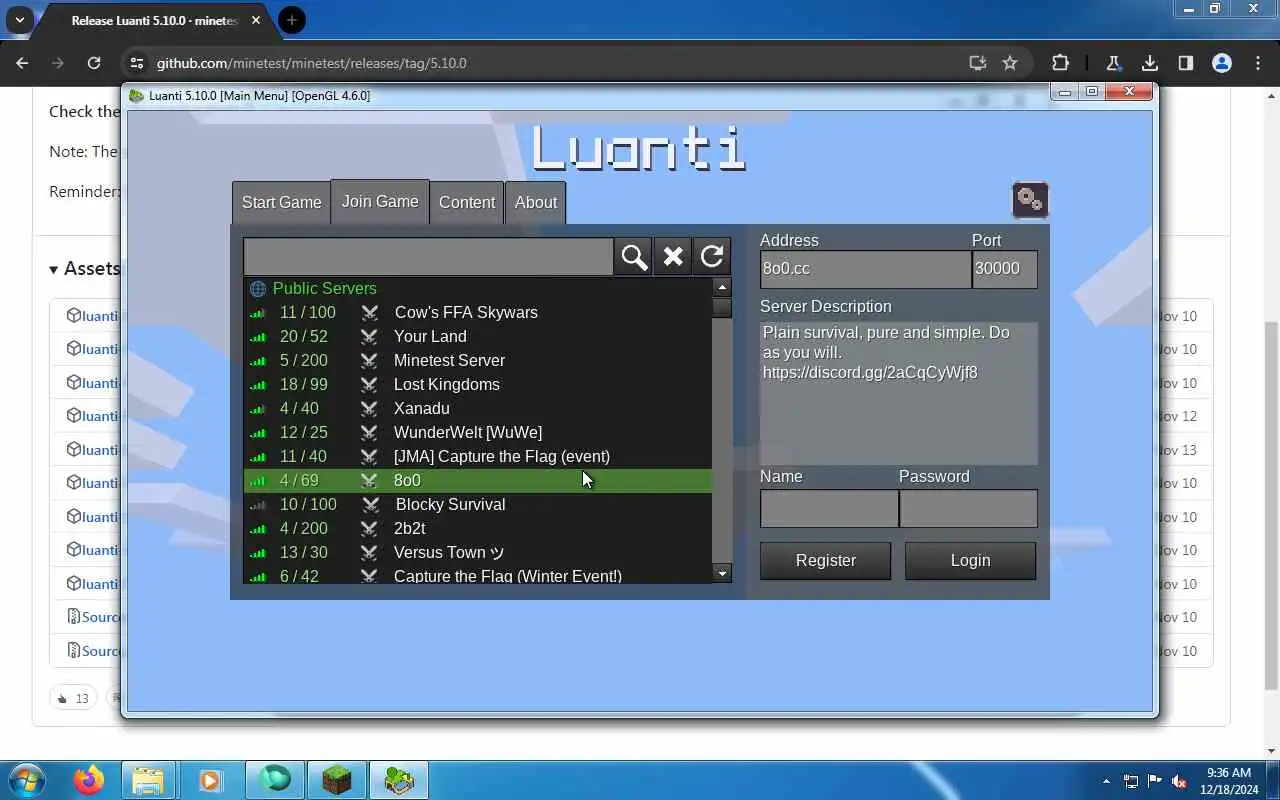
Task: Go back in Chrome
Action: pos(22,63)
